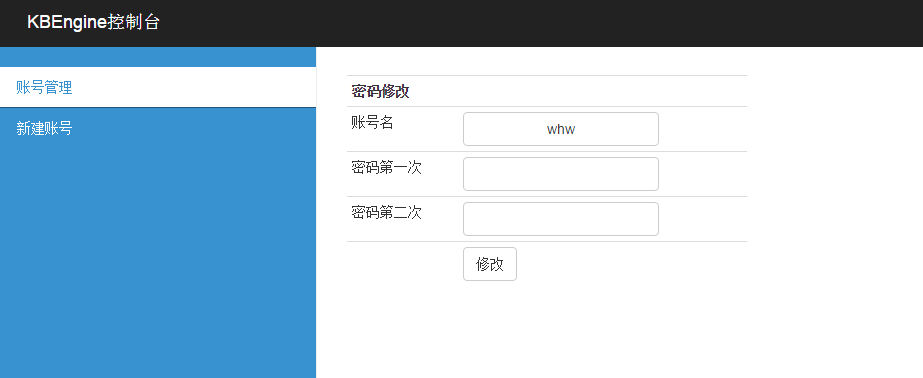Screen dimensions: 923x378
Task: Click the 账号名 label
Action: click(372, 122)
